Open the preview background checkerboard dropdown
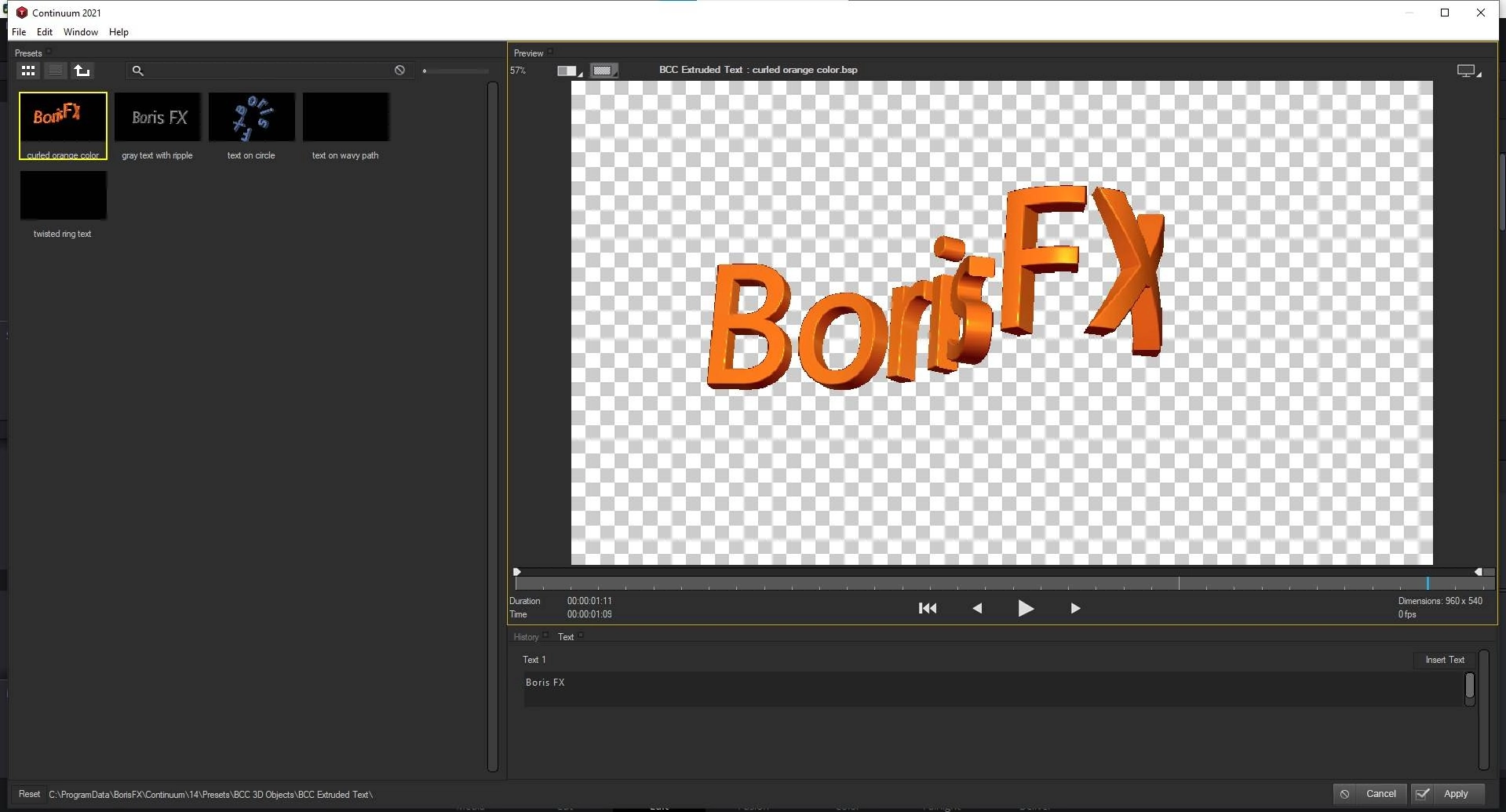Screen dimensions: 1506x812 pos(603,71)
